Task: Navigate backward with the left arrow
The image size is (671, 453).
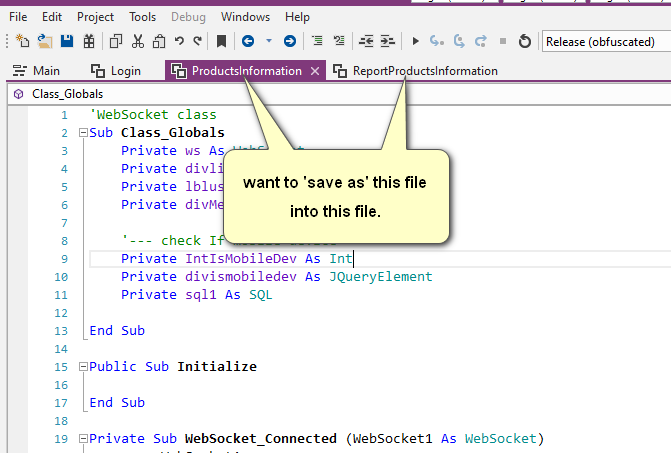Action: click(248, 41)
